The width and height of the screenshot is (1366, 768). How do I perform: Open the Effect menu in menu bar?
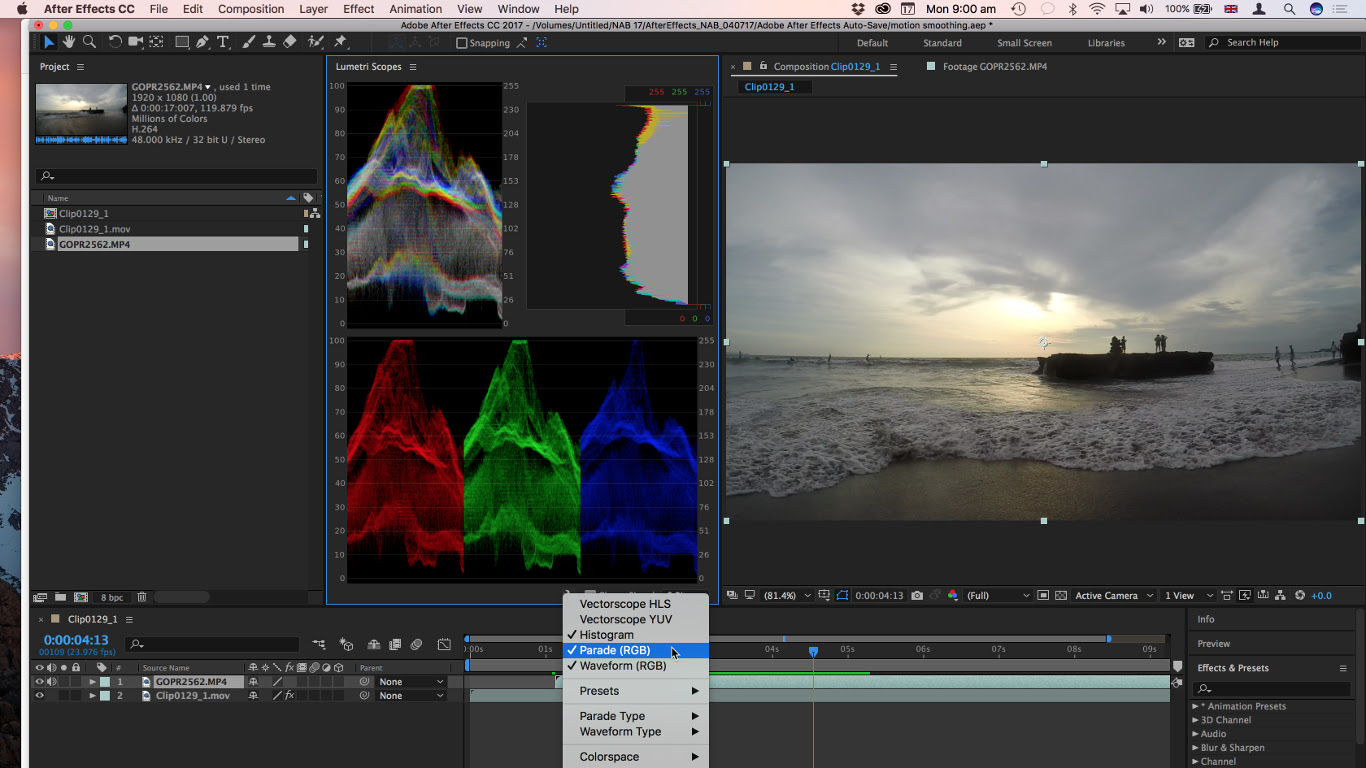click(358, 9)
